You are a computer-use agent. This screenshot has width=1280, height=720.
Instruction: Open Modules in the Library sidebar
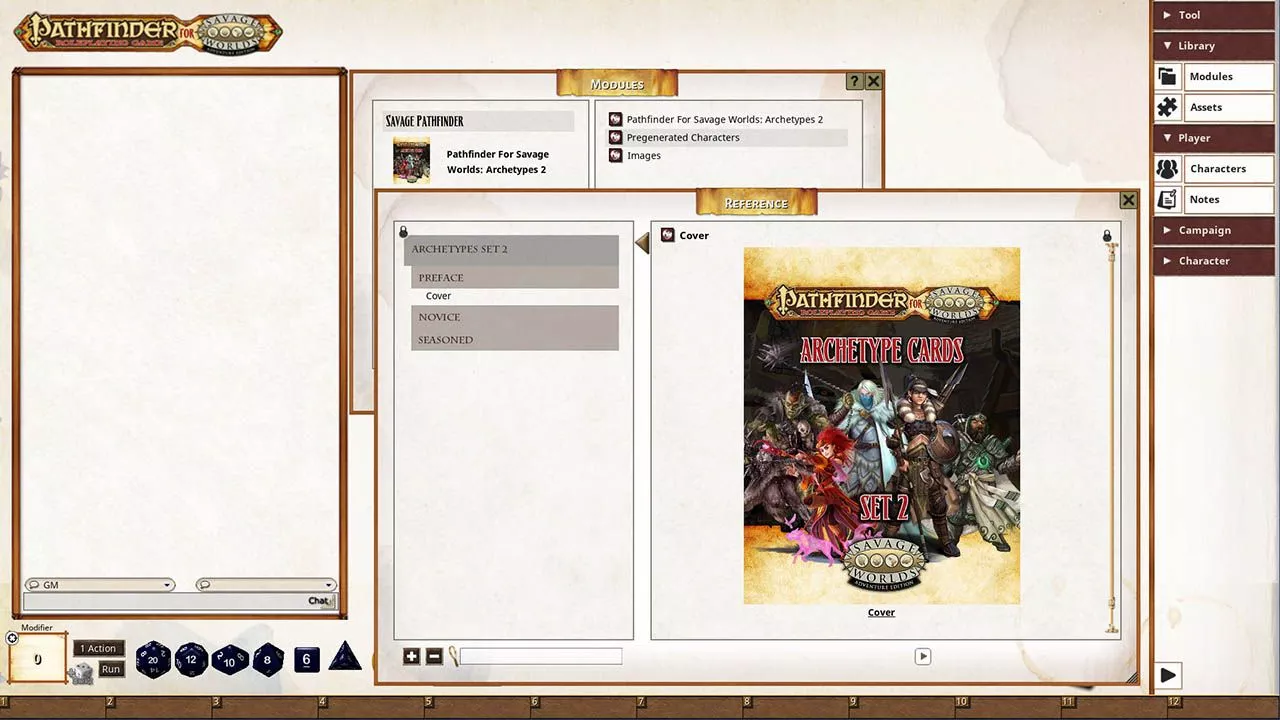[x=1214, y=76]
